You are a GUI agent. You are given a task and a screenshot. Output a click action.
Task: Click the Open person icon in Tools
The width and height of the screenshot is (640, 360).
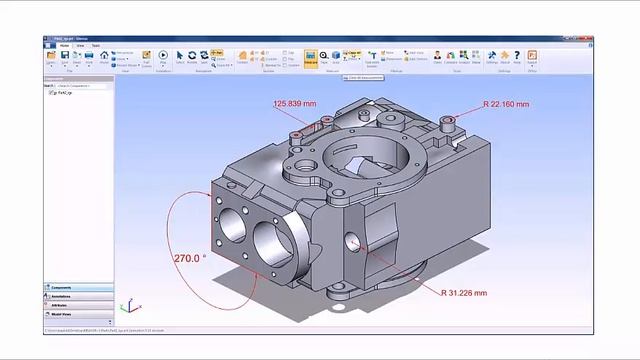[x=438, y=55]
